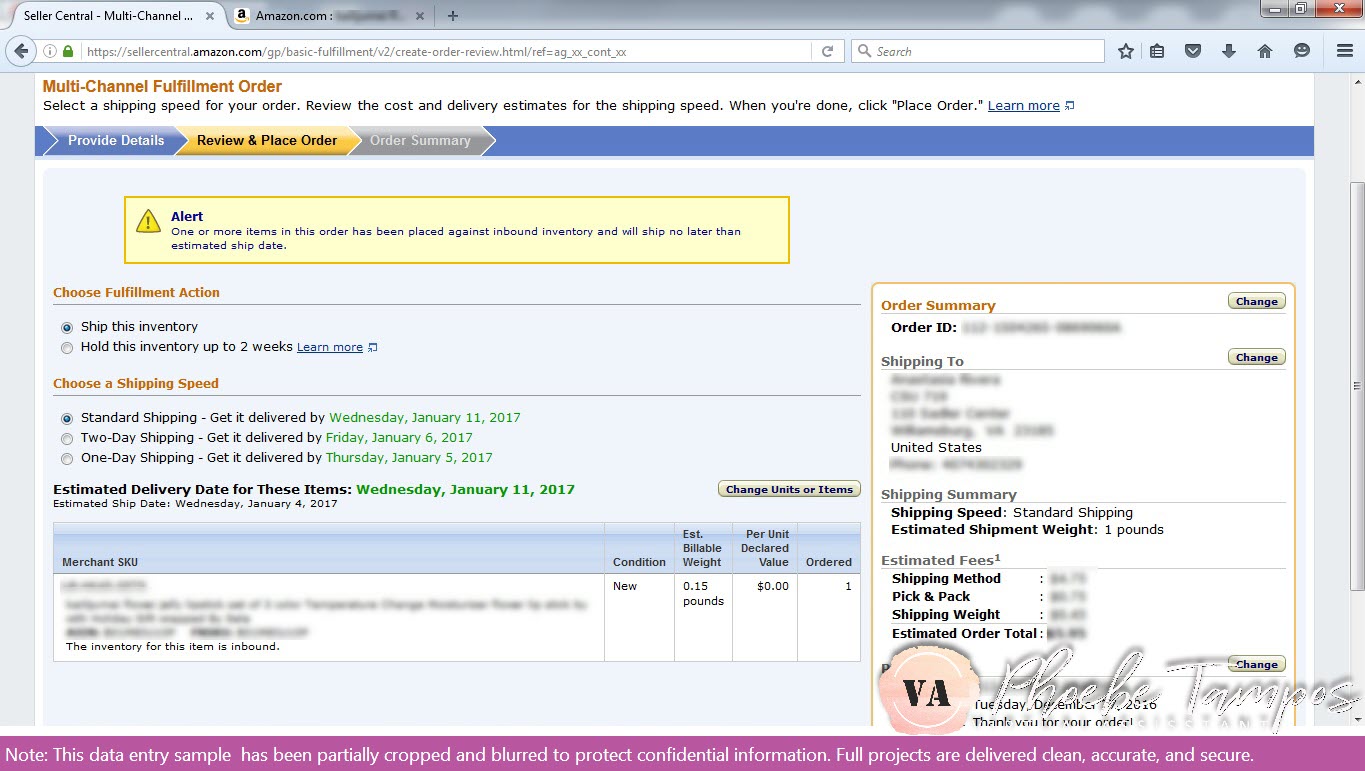Select Two-Day Shipping delivery option
This screenshot has height=771, width=1365.
click(67, 438)
